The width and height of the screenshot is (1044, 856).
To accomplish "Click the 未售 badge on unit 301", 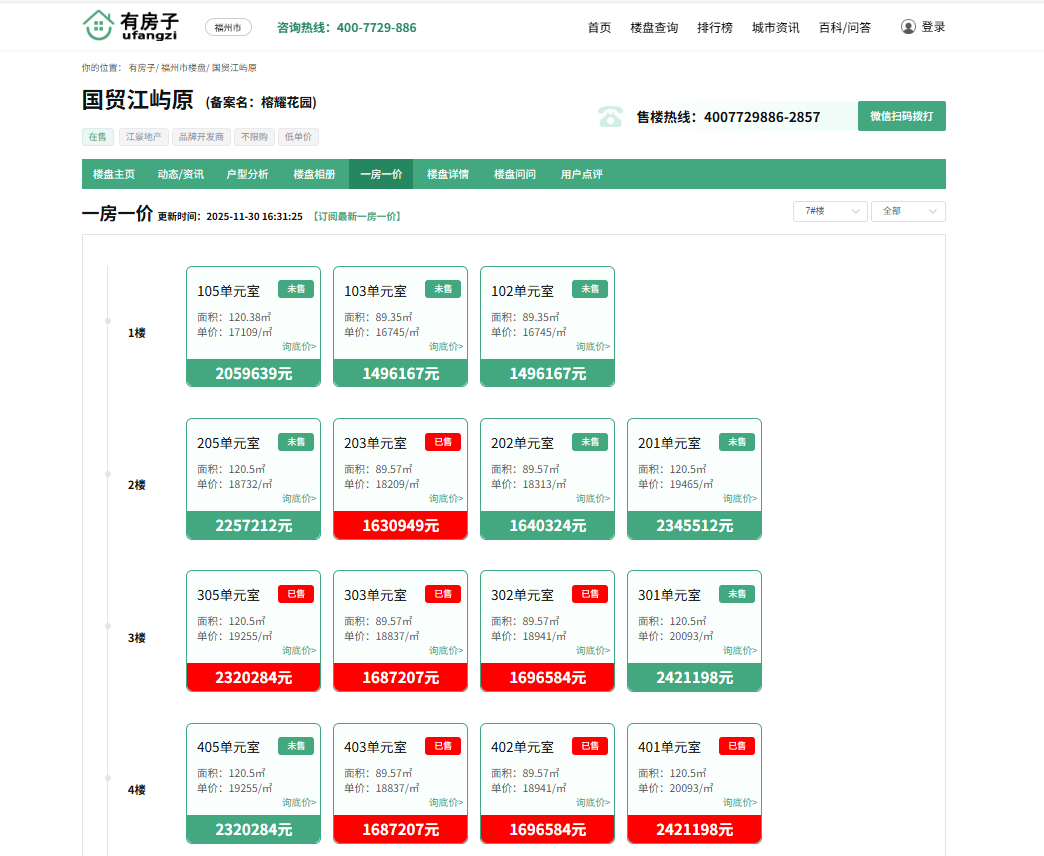I will [x=736, y=594].
